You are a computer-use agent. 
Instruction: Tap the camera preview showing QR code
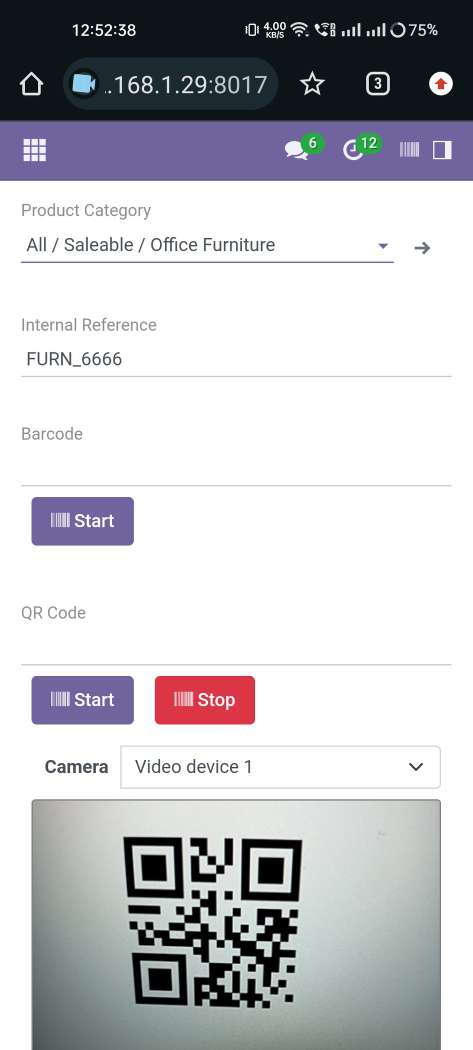(236, 925)
